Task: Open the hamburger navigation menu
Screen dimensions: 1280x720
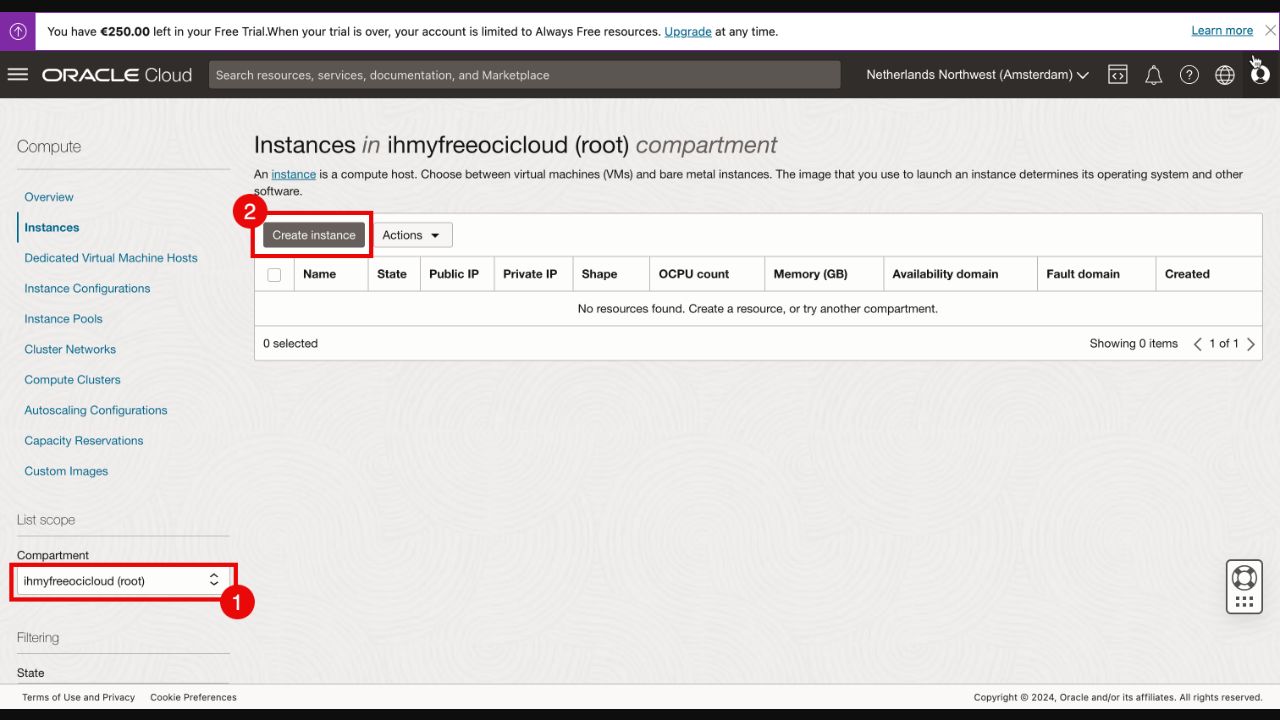Action: [18, 75]
